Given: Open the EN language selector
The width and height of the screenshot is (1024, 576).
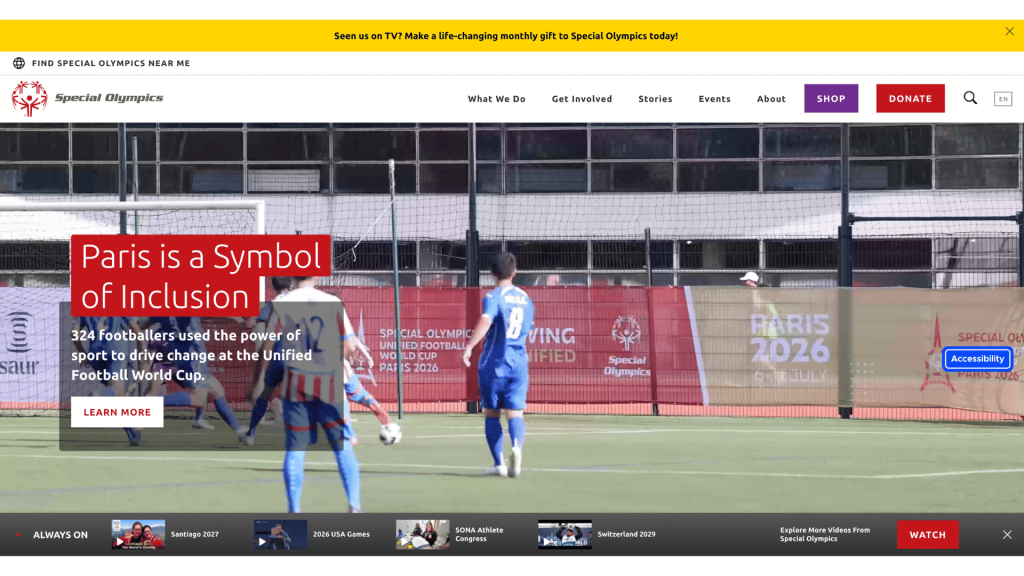Looking at the screenshot, I should click(x=1003, y=99).
